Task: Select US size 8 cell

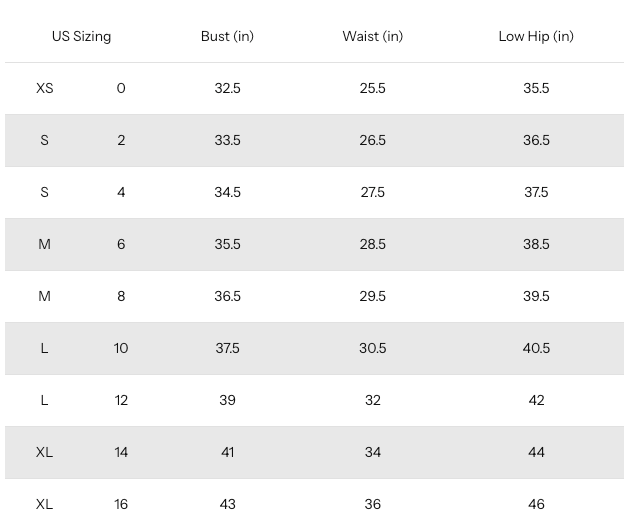Action: (x=121, y=296)
